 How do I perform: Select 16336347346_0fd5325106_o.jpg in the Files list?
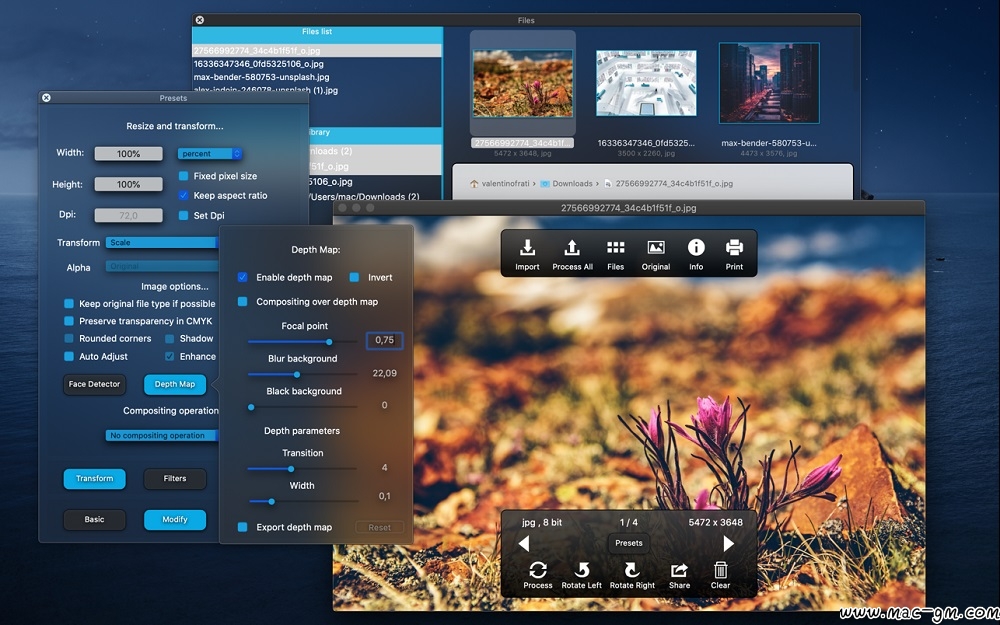coord(317,64)
